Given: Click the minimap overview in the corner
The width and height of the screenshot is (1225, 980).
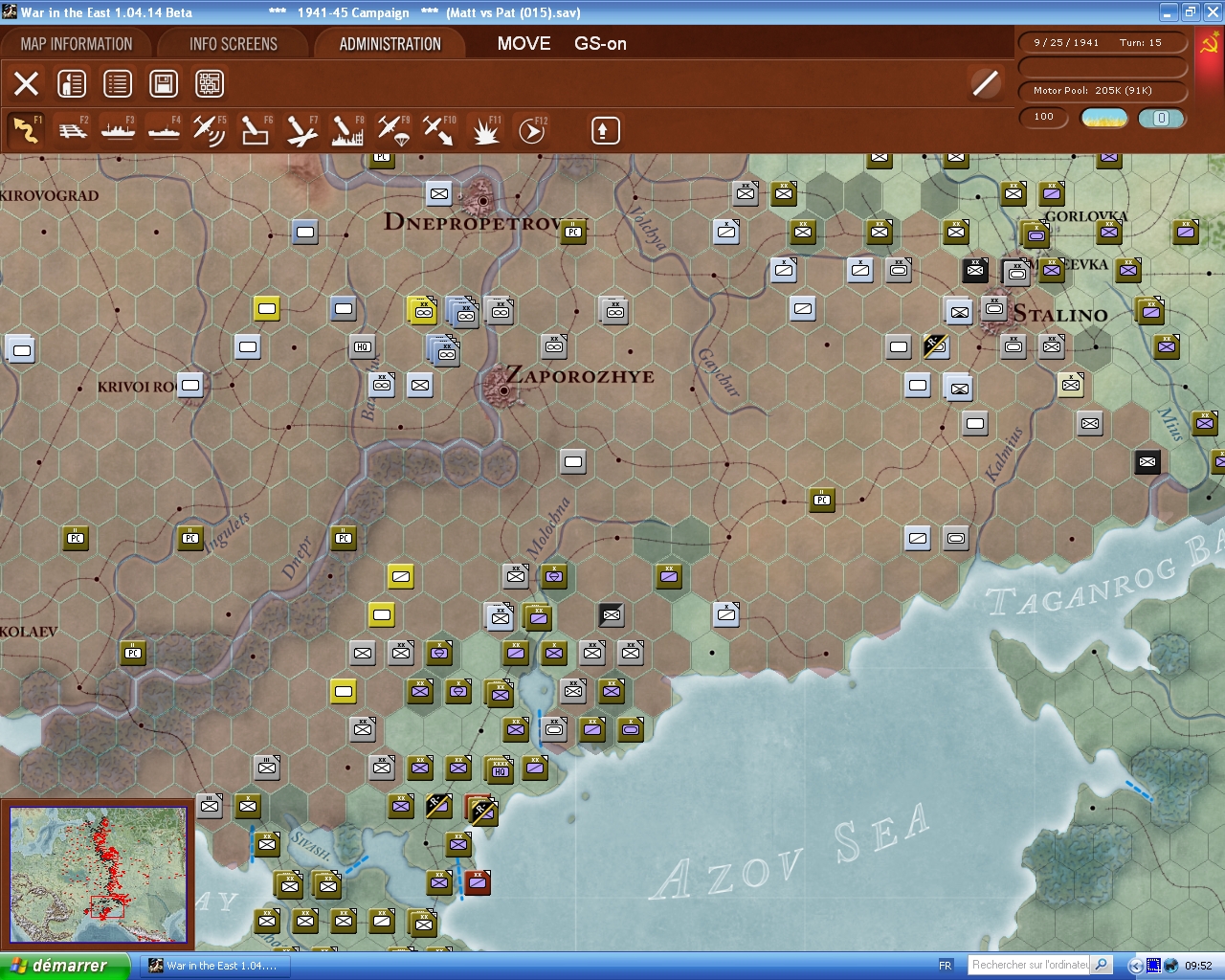Looking at the screenshot, I should click(x=98, y=875).
